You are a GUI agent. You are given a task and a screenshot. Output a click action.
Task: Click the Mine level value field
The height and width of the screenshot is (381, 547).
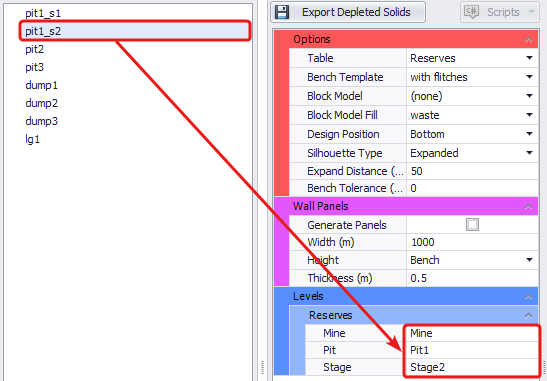[x=471, y=333]
